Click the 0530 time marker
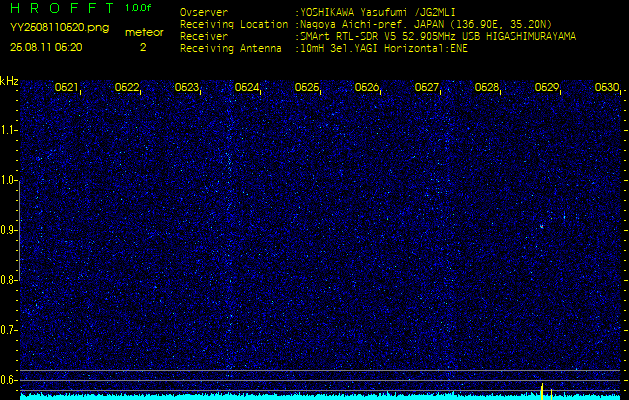 pos(607,87)
